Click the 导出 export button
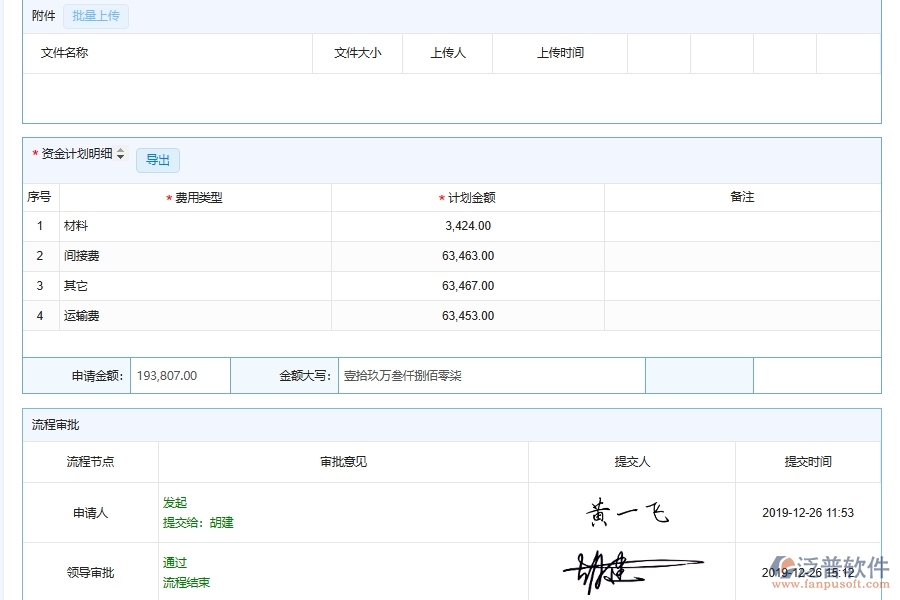 coord(157,160)
